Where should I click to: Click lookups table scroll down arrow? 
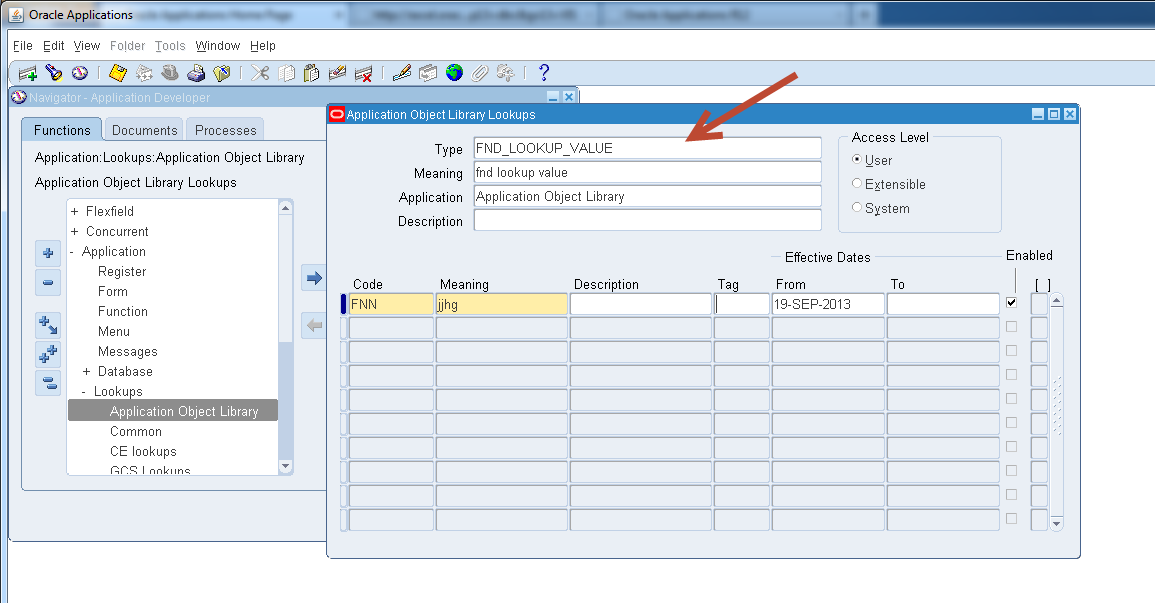tap(1057, 524)
